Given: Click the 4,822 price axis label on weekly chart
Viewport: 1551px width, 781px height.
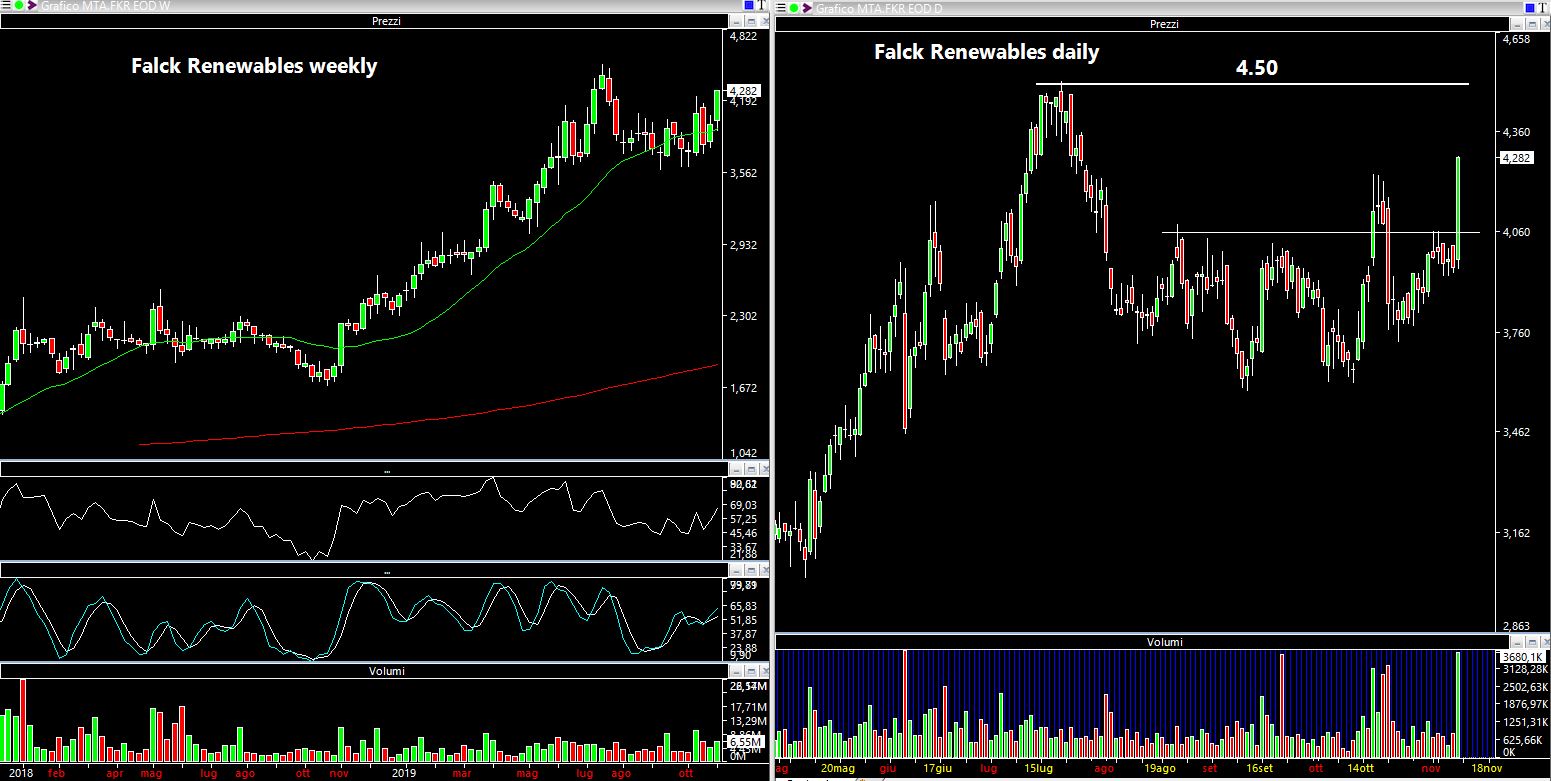Looking at the screenshot, I should [743, 36].
